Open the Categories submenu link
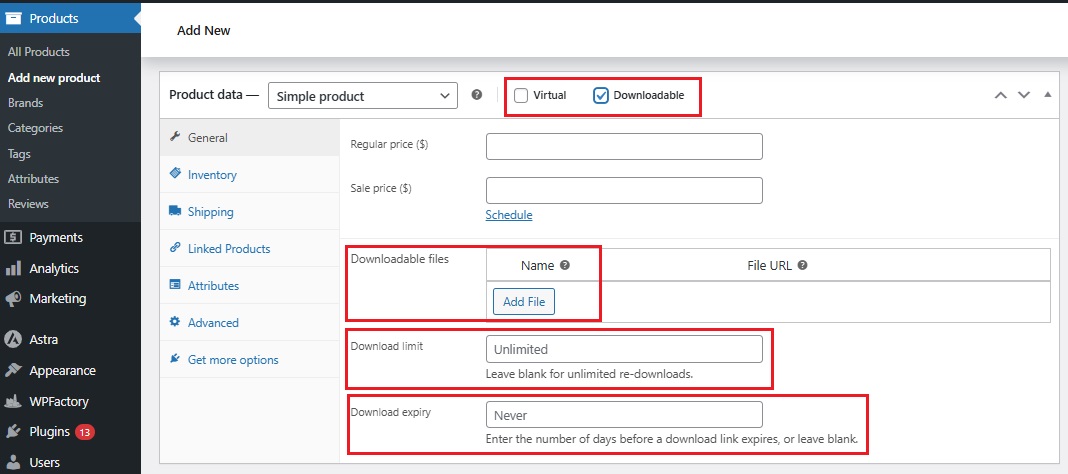This screenshot has height=474, width=1068. tap(35, 128)
